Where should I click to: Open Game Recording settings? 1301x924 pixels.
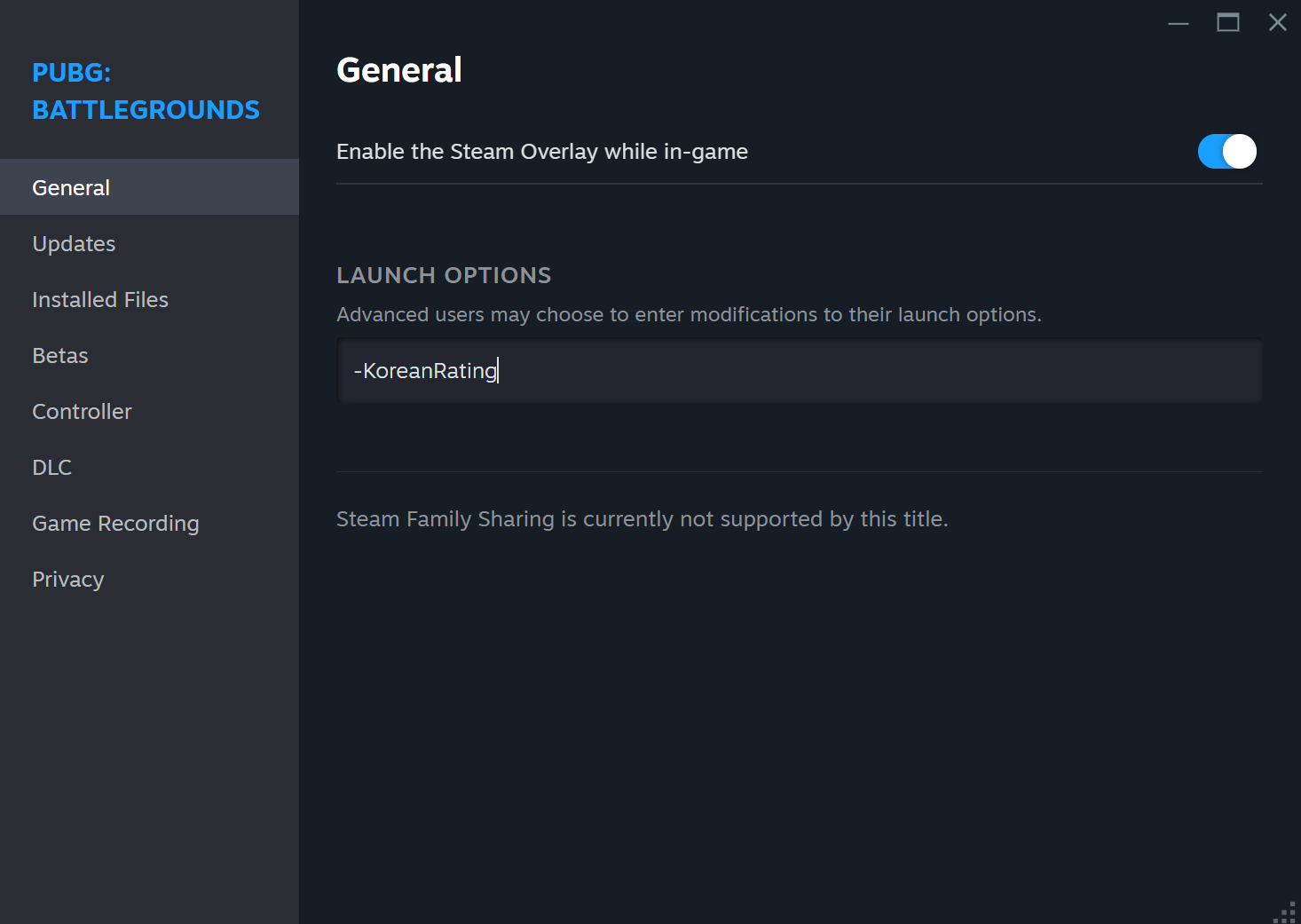pos(115,524)
